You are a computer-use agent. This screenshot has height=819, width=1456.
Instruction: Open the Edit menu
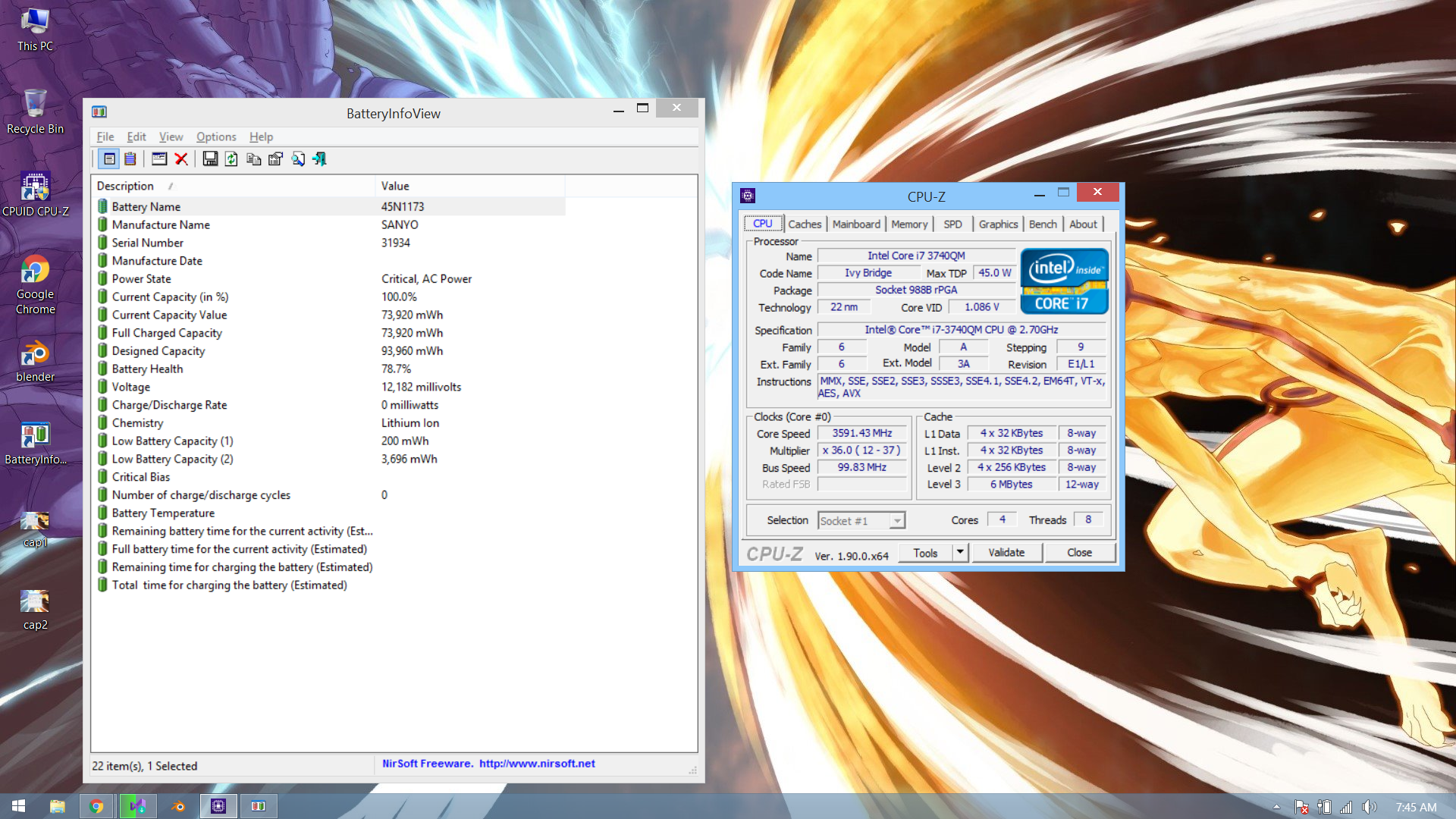(x=136, y=136)
